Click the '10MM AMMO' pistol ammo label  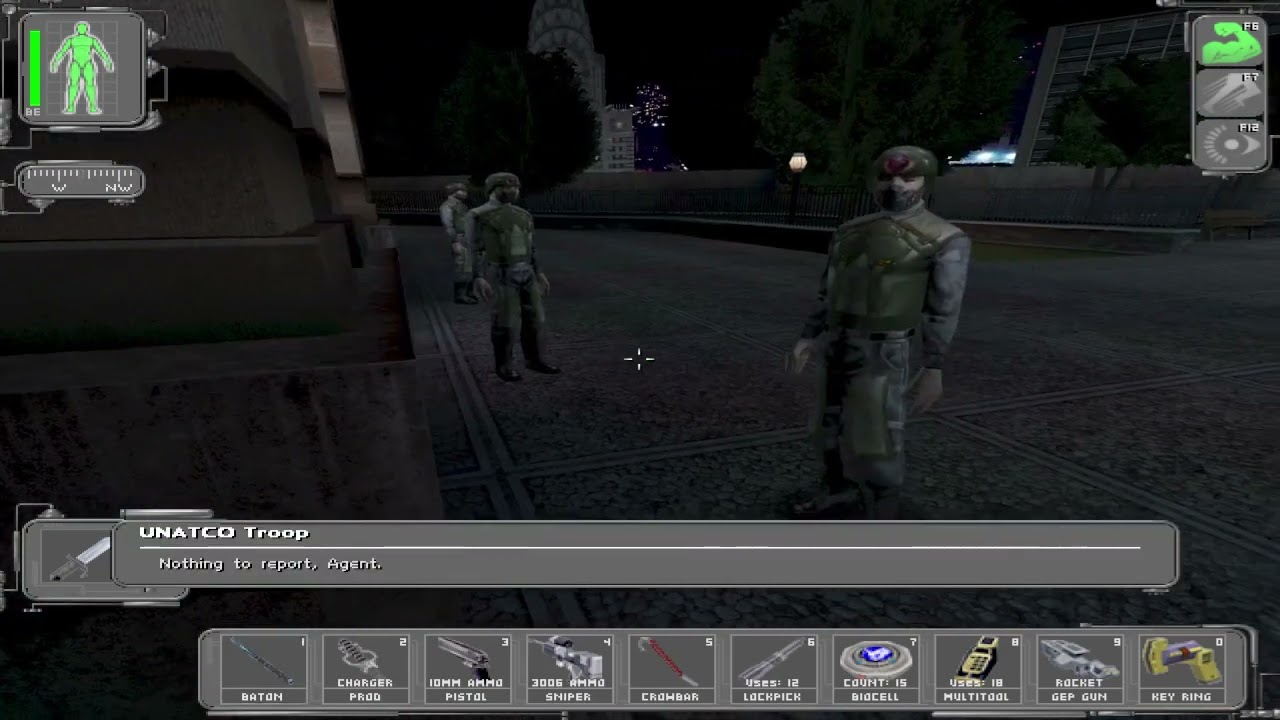tap(466, 683)
